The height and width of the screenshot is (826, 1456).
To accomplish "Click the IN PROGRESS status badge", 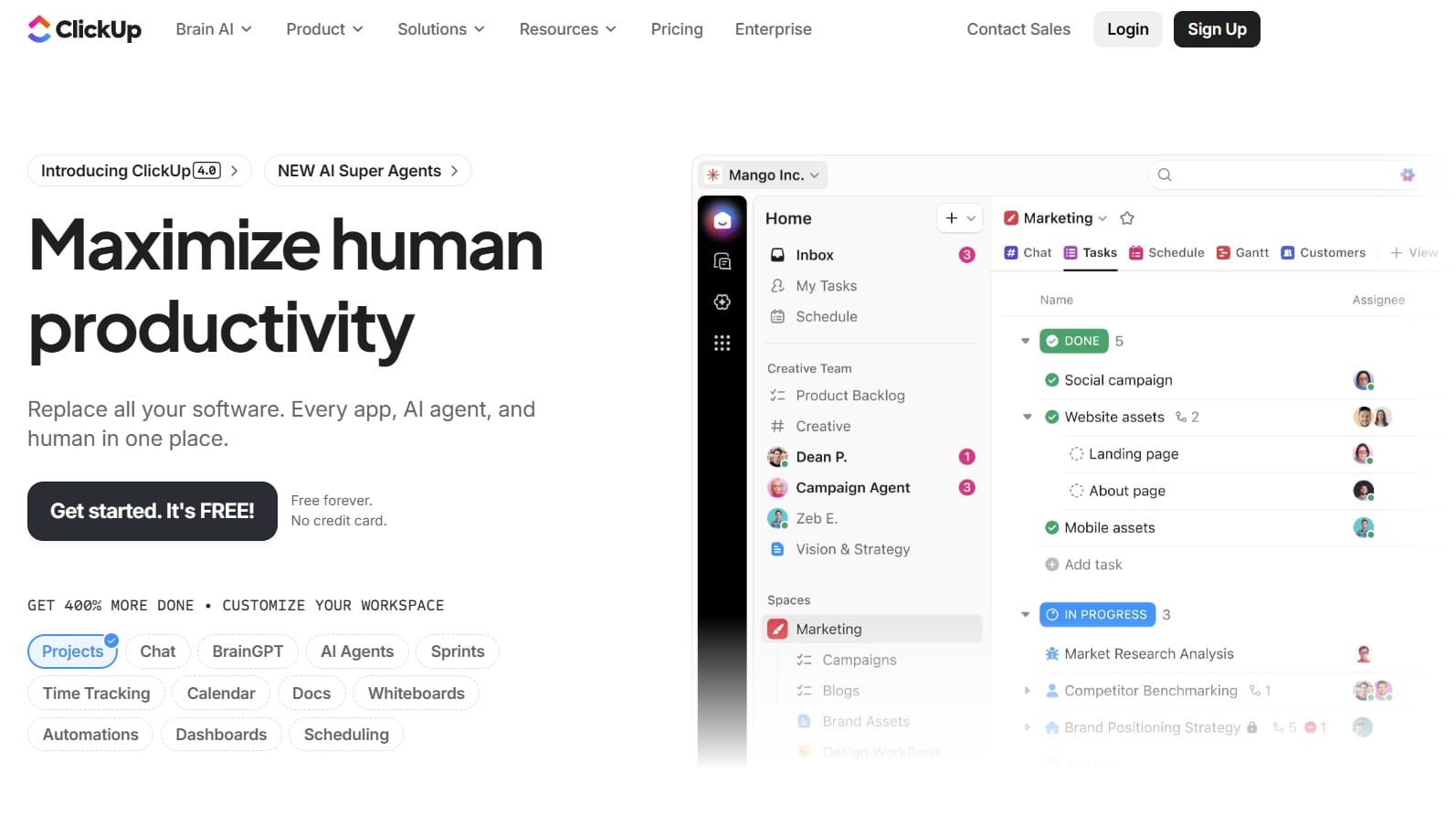I will pos(1097,615).
